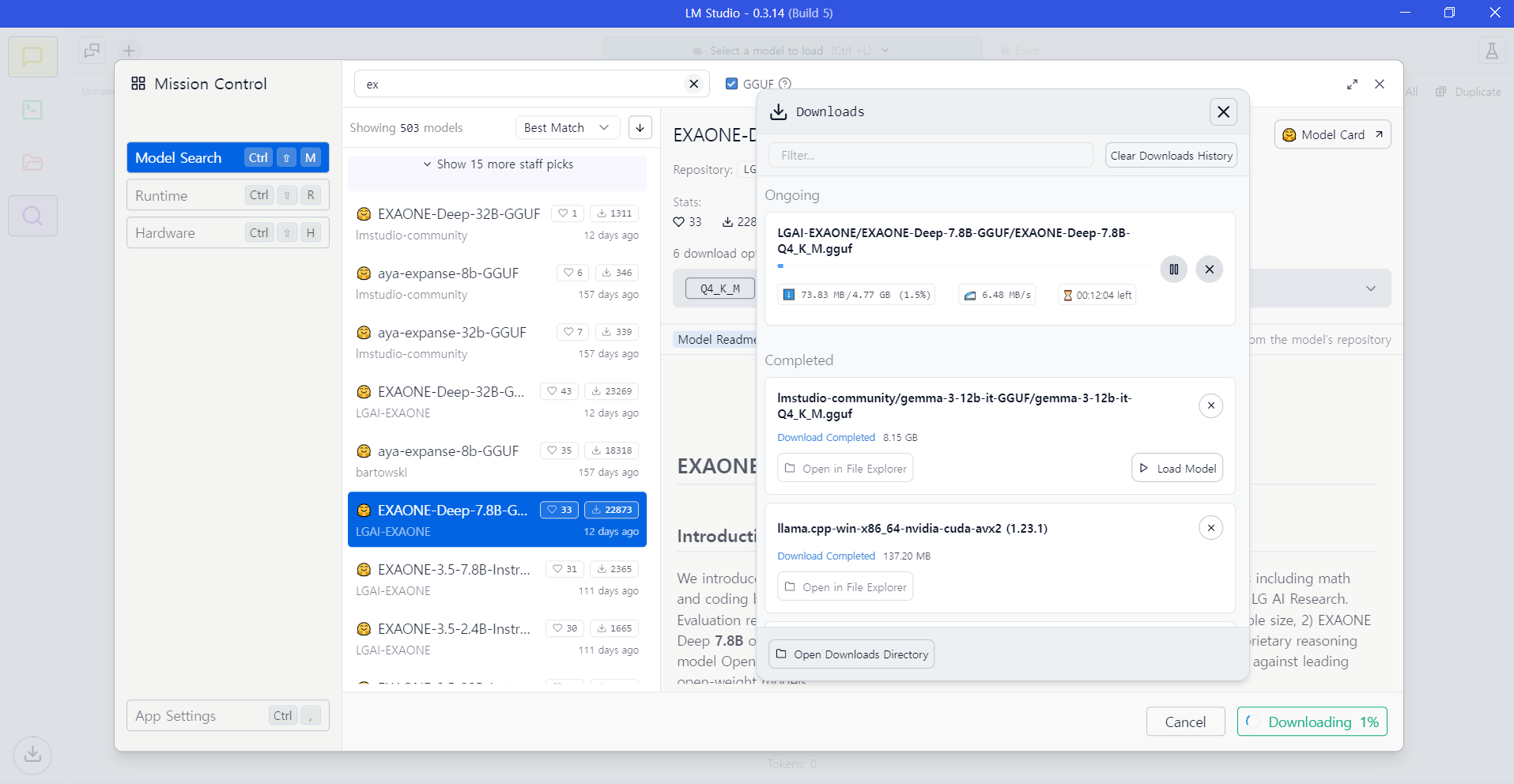Toggle the GGUF checkbox
Viewport: 1514px width, 784px height.
[731, 84]
